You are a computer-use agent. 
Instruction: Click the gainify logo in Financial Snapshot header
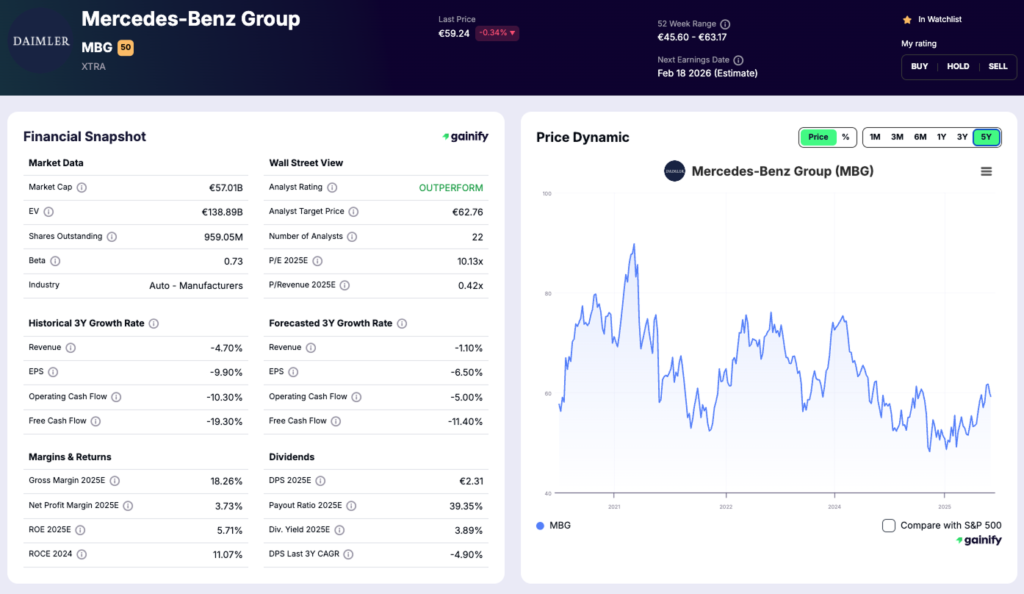[x=466, y=136]
